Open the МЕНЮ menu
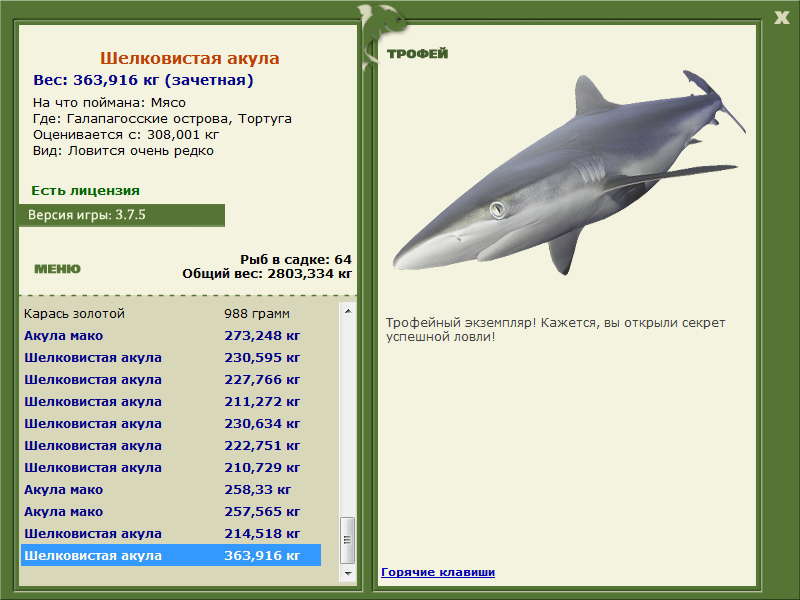The height and width of the screenshot is (600, 800). [57, 269]
